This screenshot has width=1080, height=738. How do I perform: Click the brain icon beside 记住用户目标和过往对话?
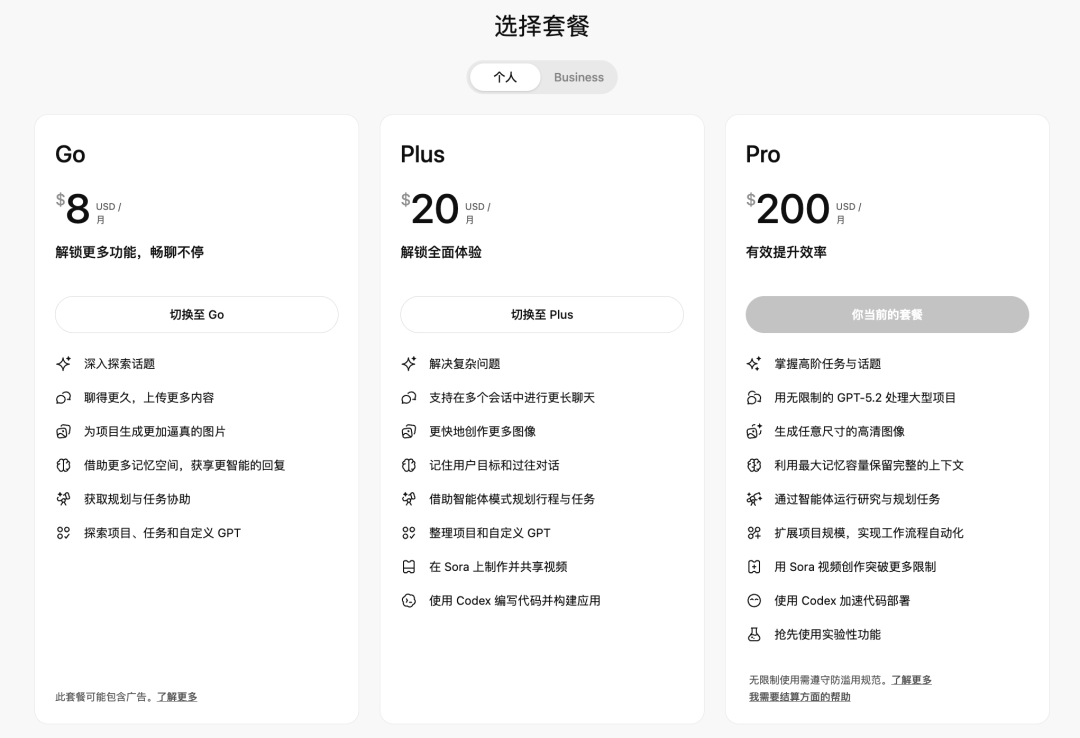click(x=408, y=465)
